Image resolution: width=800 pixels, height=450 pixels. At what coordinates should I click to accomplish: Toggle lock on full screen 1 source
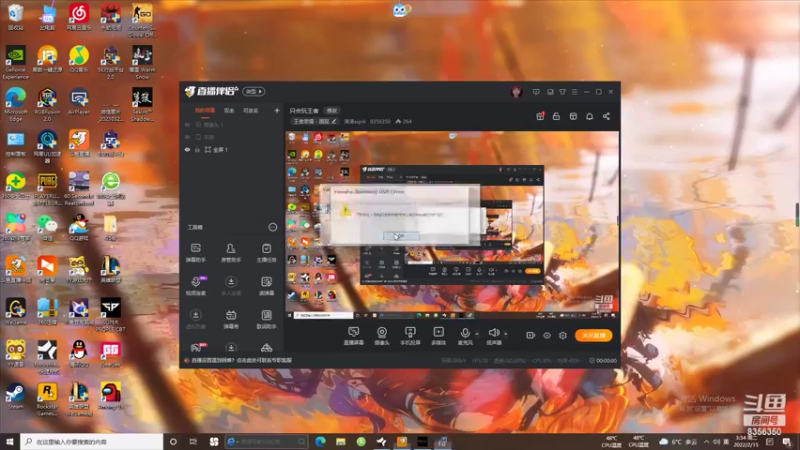pyautogui.click(x=197, y=149)
